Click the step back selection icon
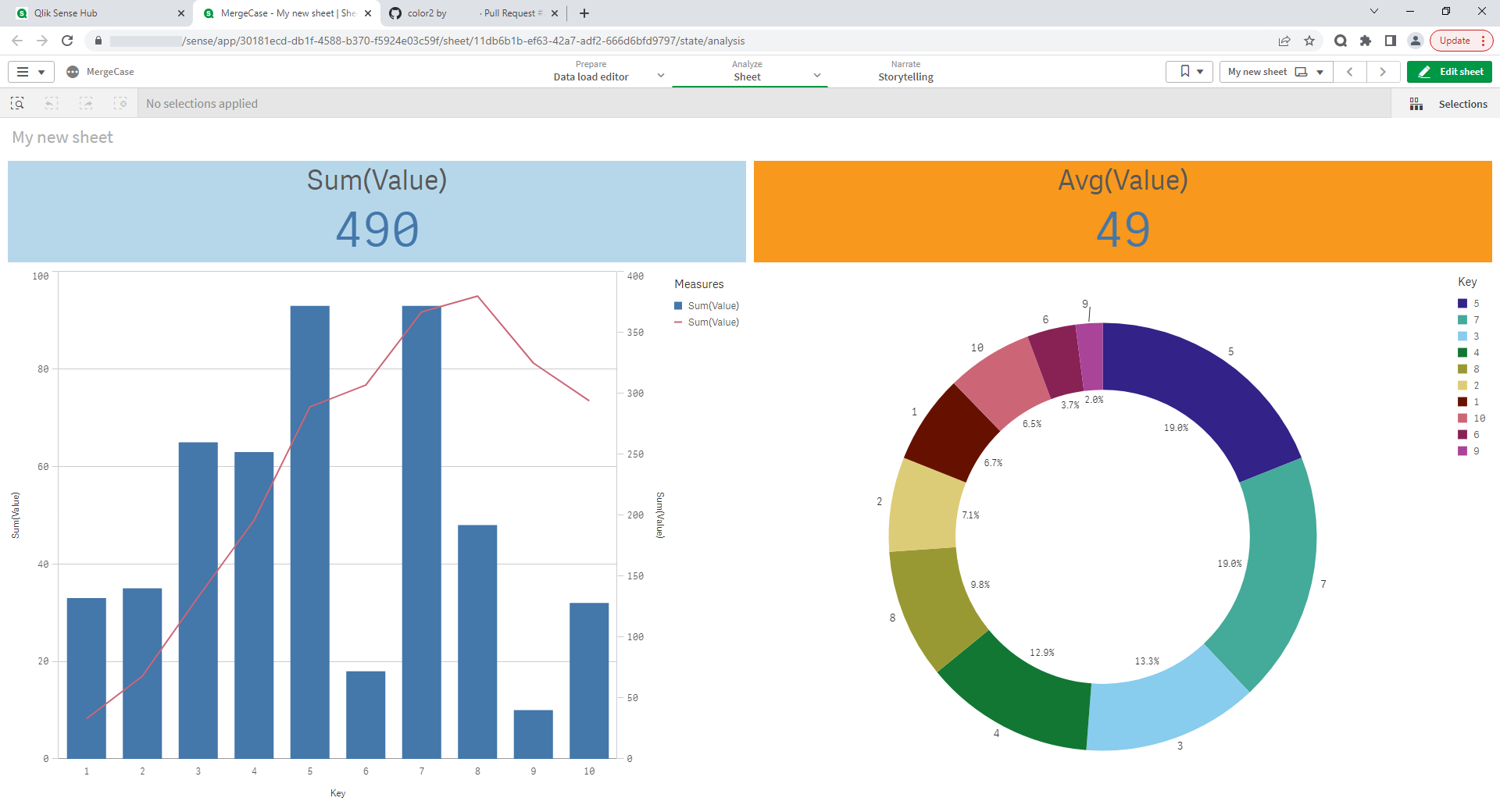The width and height of the screenshot is (1500, 812). tap(52, 104)
